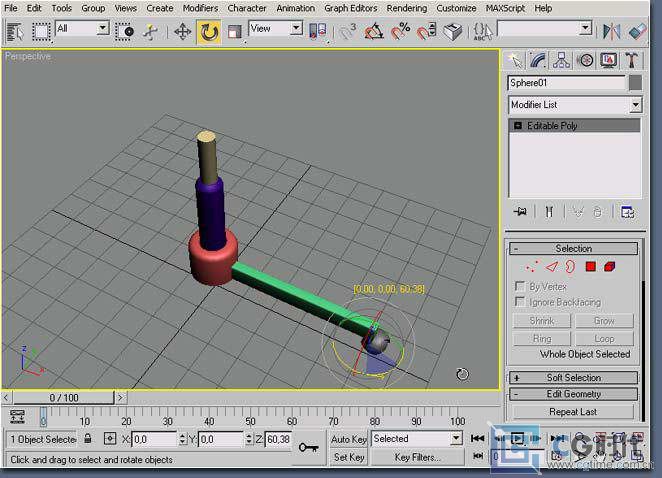Click the Sphere01 object color swatch
Screen dimensions: 662x478
[x=635, y=83]
